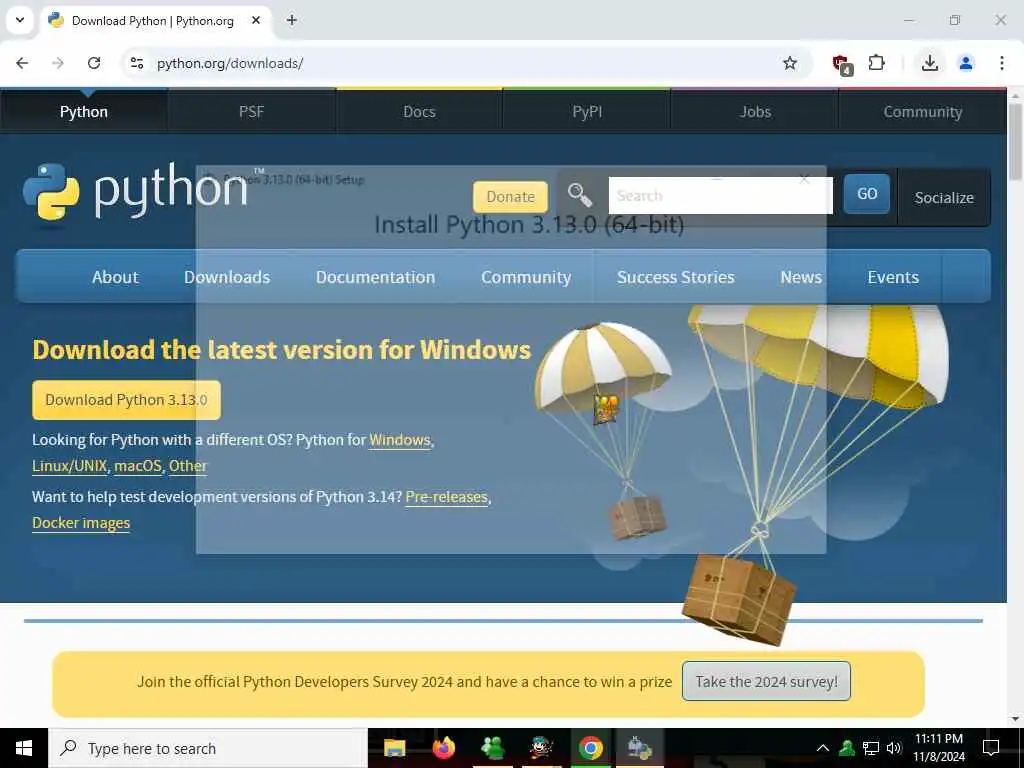Viewport: 1024px width, 768px height.
Task: Close the Download Python tab
Action: pos(256,20)
